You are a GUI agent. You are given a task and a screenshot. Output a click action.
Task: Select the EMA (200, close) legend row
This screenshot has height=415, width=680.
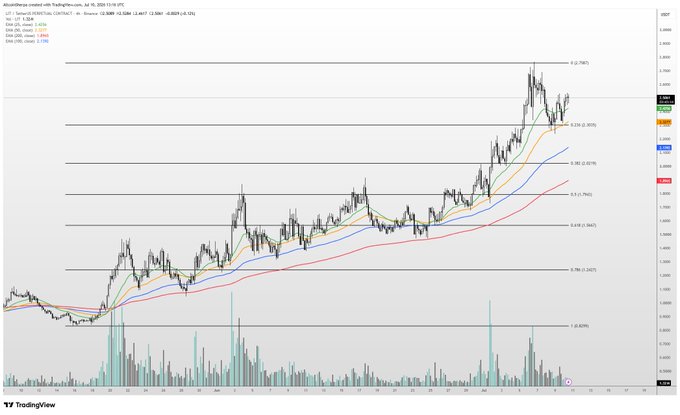[x=27, y=36]
